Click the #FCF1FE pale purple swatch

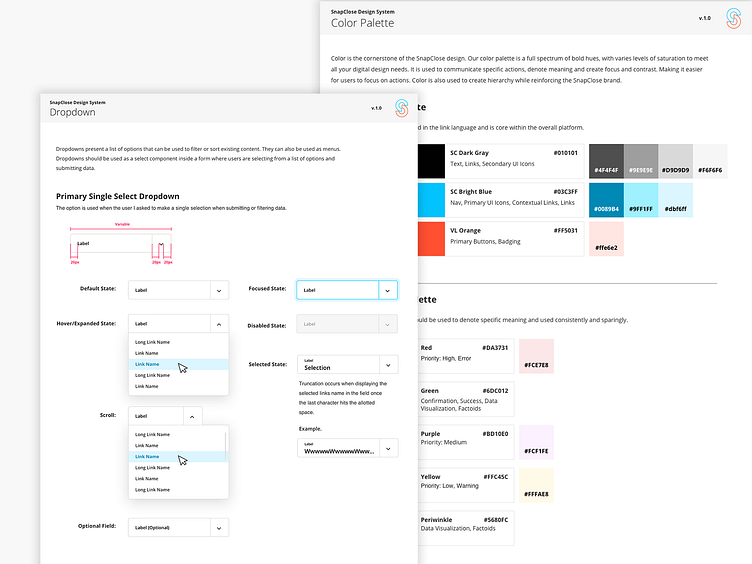pyautogui.click(x=536, y=442)
